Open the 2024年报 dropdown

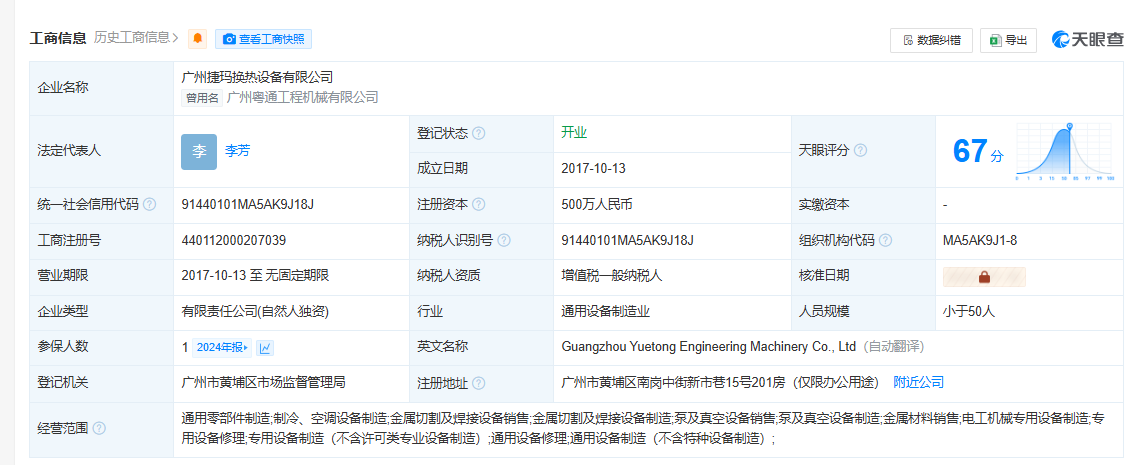point(222,348)
